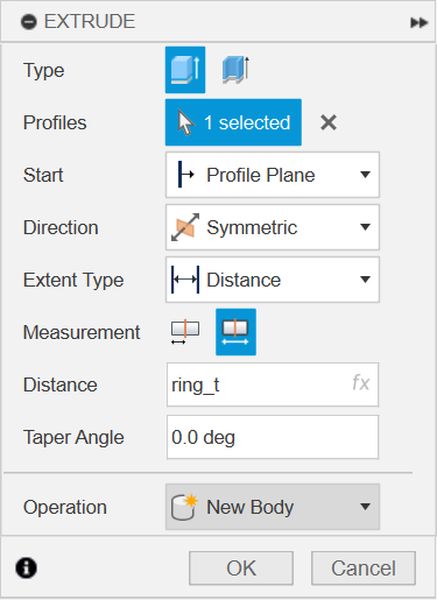Click the Cancel button
This screenshot has width=437, height=600.
[364, 568]
